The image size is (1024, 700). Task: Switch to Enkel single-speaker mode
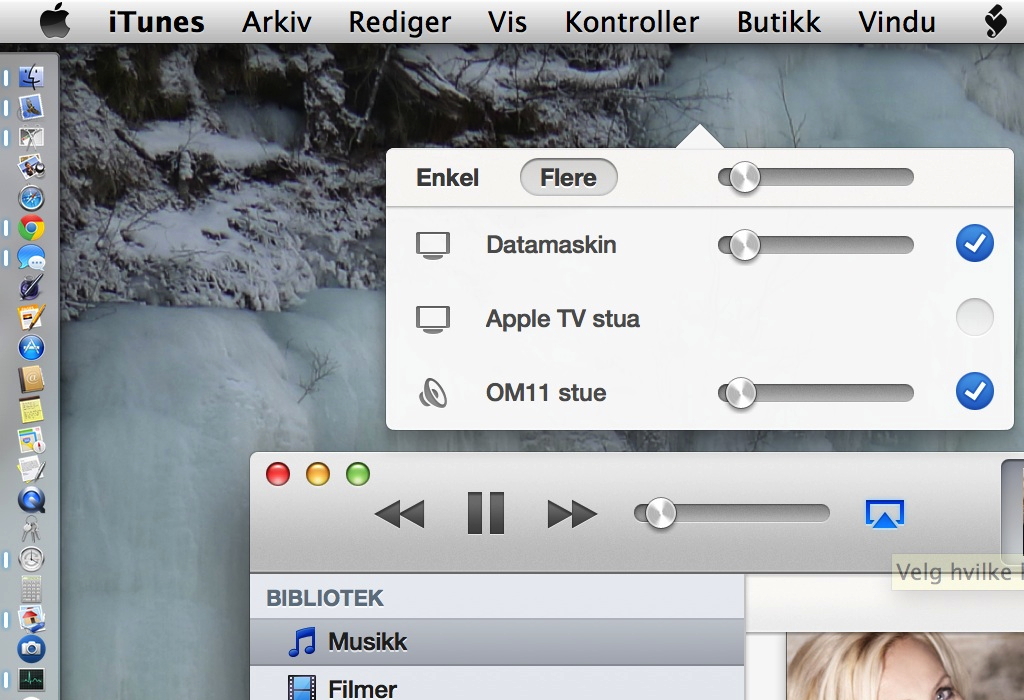coord(447,178)
